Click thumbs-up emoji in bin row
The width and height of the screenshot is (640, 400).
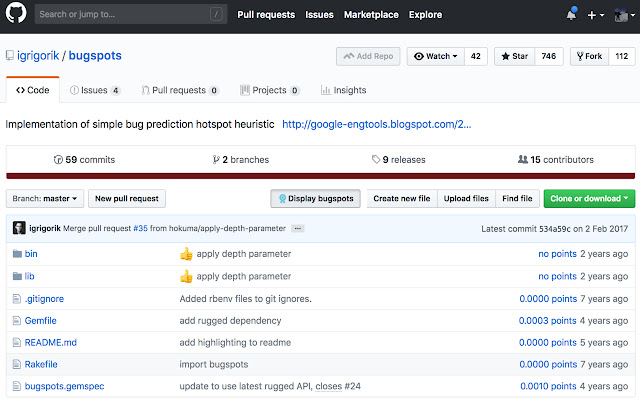pyautogui.click(x=186, y=254)
